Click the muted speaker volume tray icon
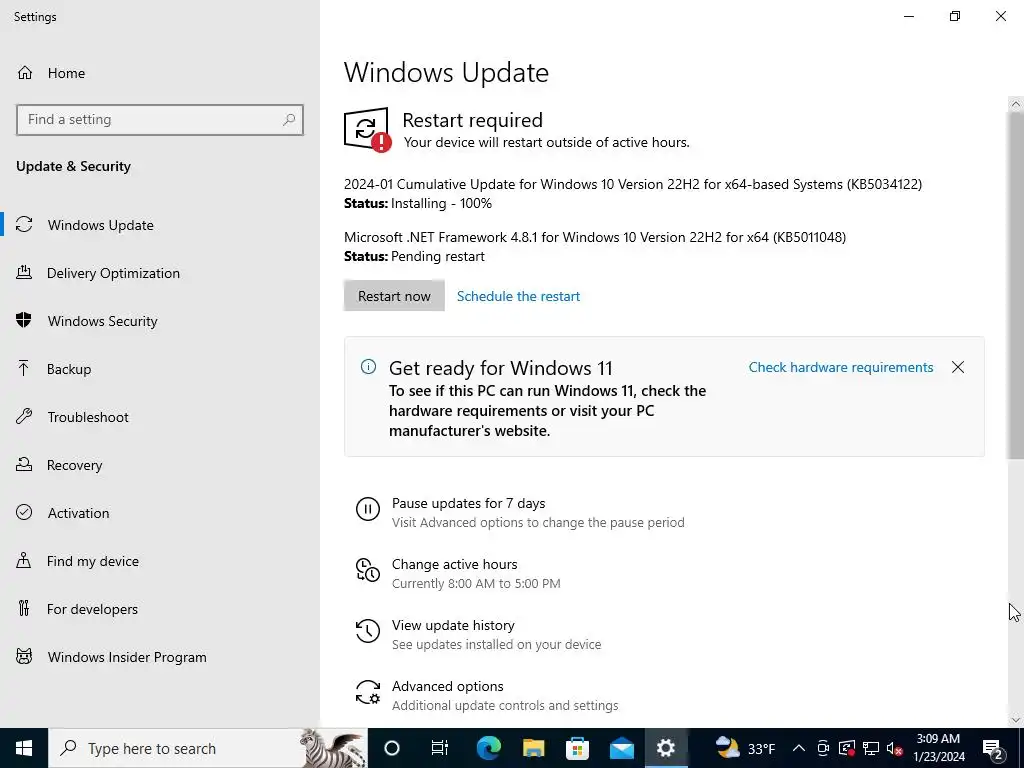The width and height of the screenshot is (1024, 768). [x=895, y=748]
